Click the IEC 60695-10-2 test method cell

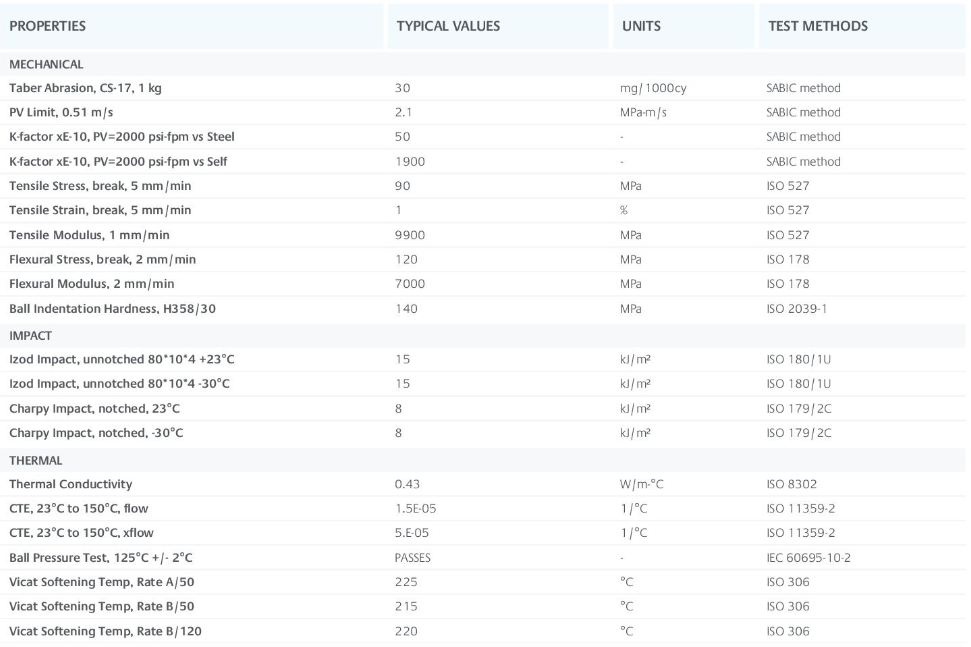[x=808, y=558]
